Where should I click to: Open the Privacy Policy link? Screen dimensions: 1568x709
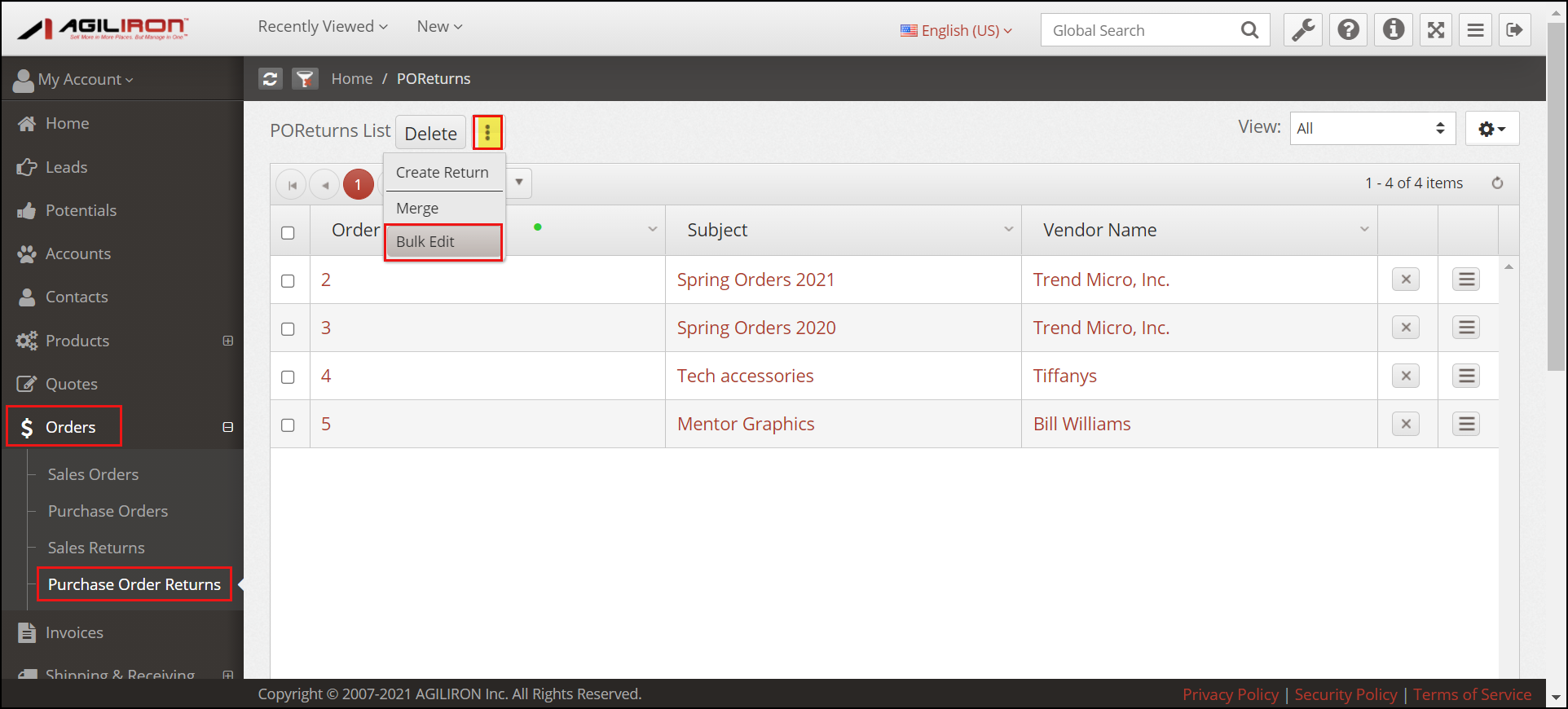coord(1230,694)
